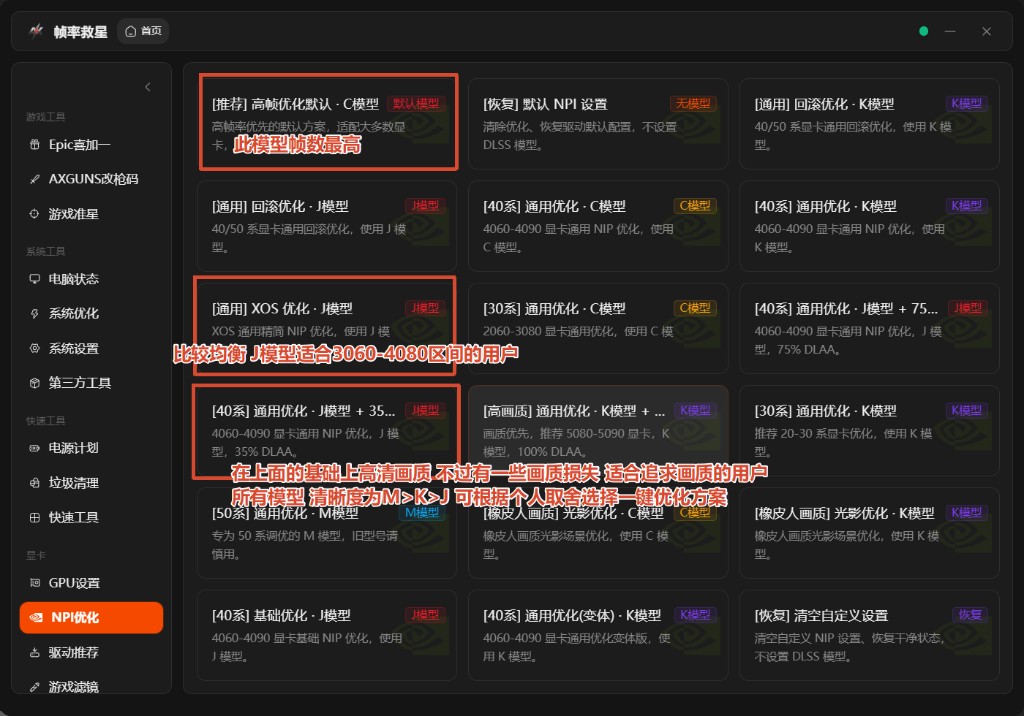Click the M模型 blue tag
The width and height of the screenshot is (1024, 716).
click(422, 513)
